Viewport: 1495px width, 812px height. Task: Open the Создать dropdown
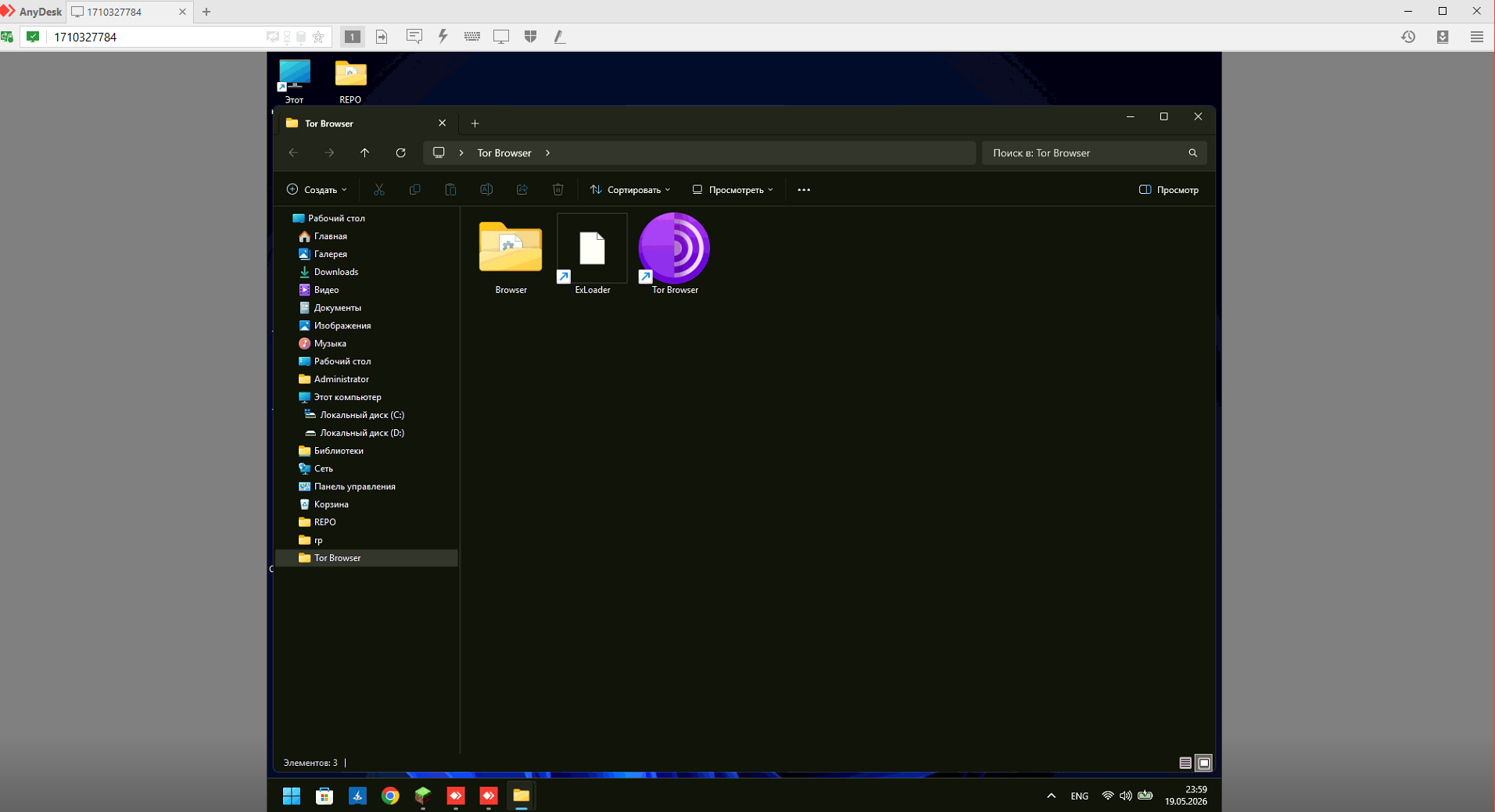[x=317, y=190]
